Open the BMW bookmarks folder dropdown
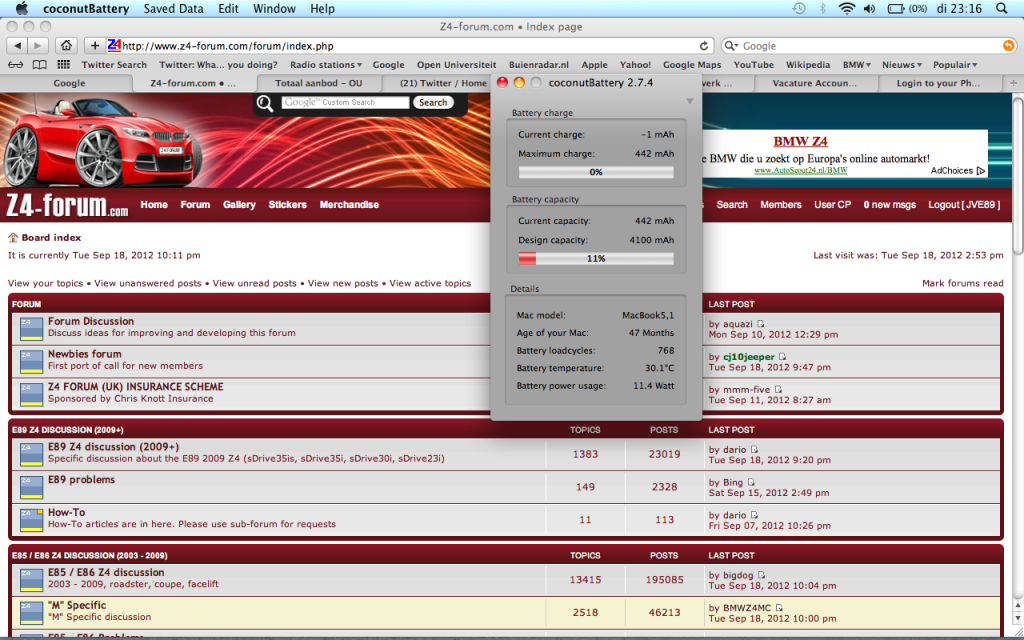1024x640 pixels. [857, 65]
